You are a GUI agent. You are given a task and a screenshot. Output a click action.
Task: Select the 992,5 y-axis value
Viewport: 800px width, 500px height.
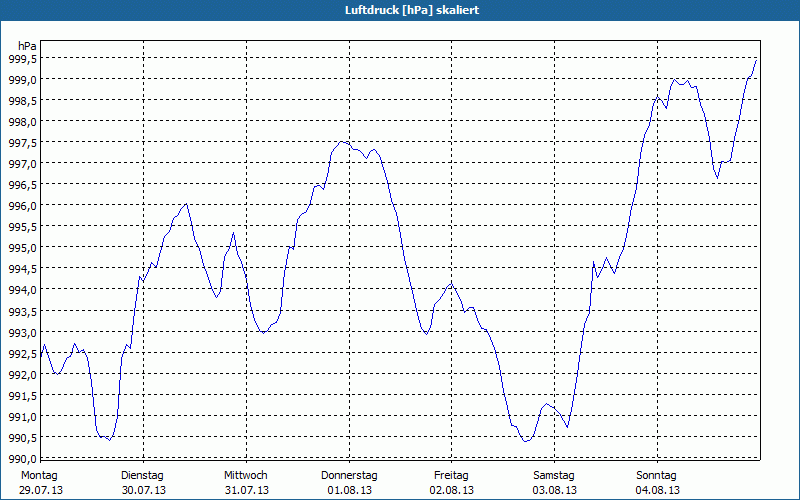pyautogui.click(x=22, y=354)
